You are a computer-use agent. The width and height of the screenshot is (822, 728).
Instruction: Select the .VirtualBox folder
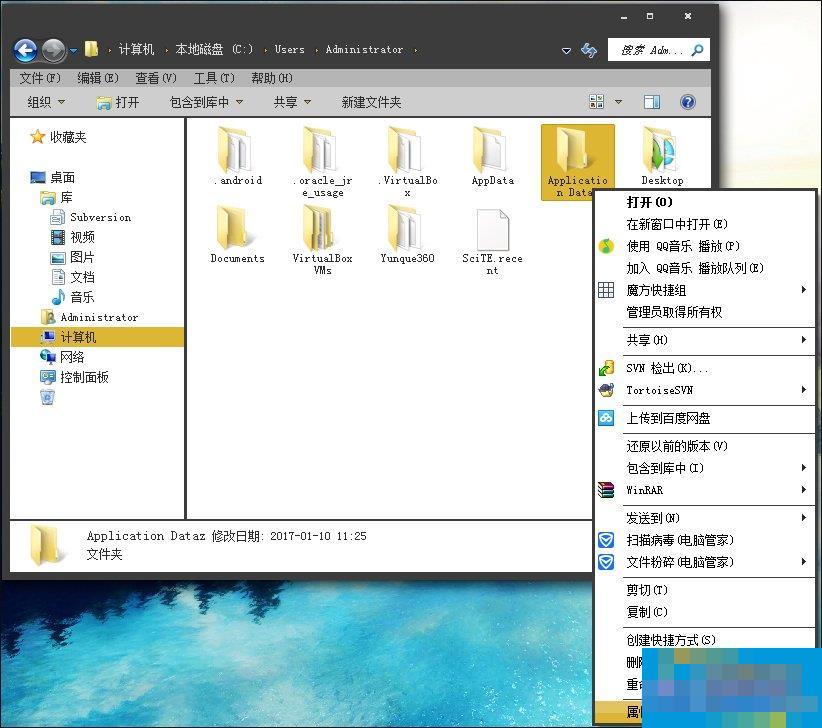[407, 162]
